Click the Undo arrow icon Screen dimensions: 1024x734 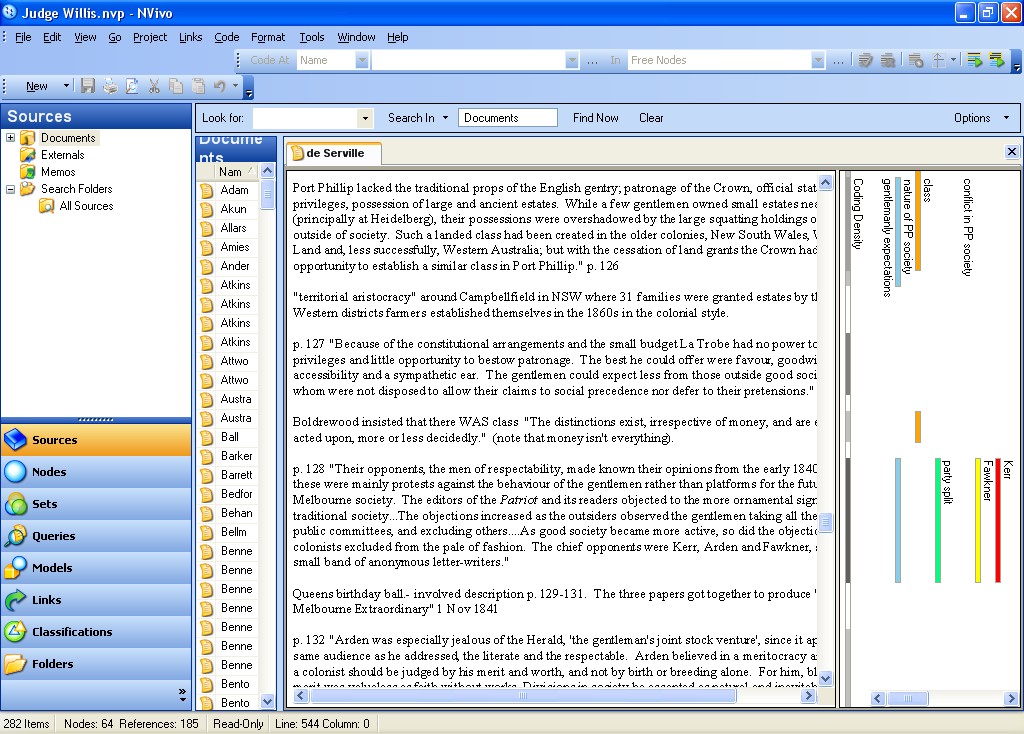(x=219, y=86)
